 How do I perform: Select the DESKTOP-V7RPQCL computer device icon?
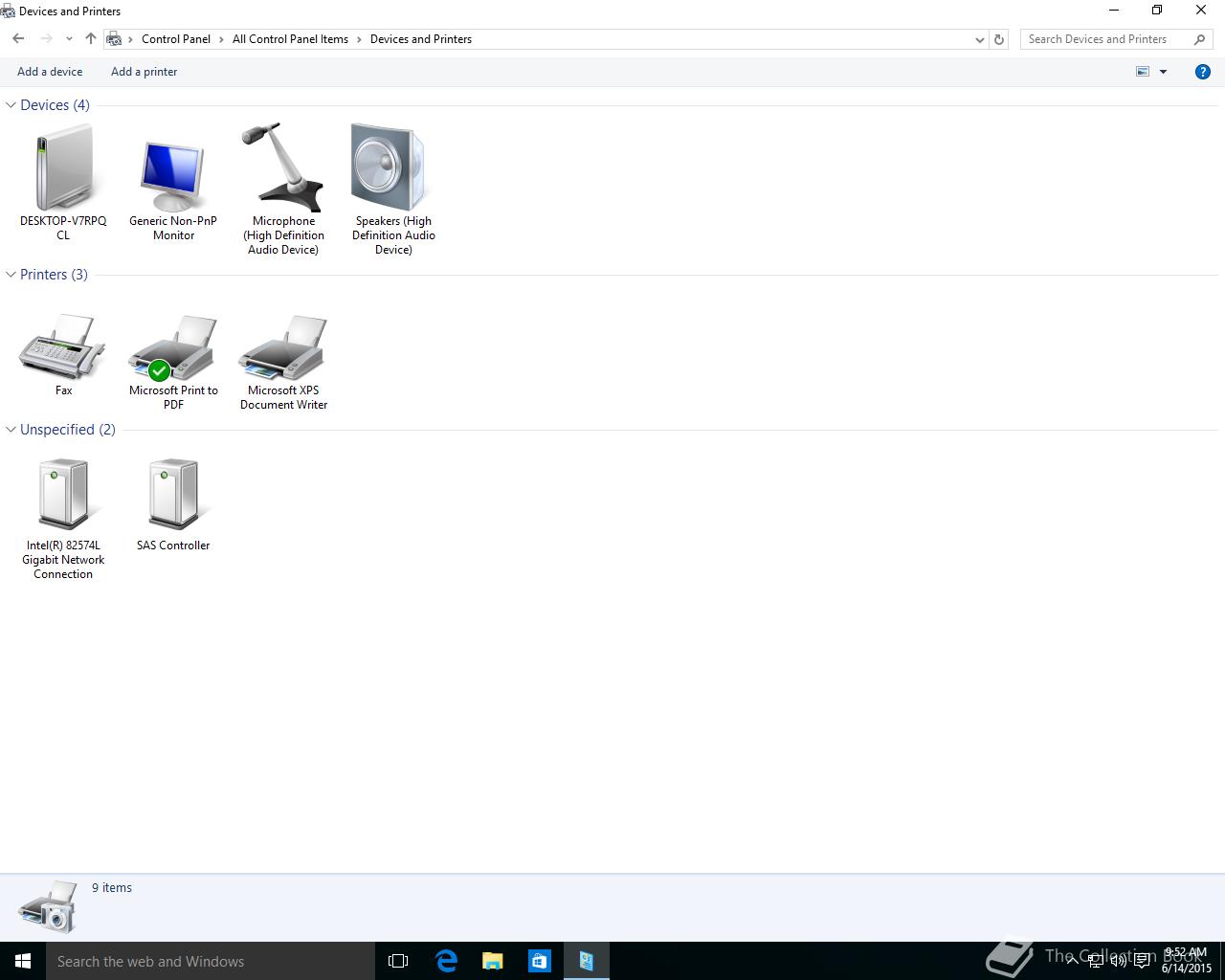click(x=63, y=167)
